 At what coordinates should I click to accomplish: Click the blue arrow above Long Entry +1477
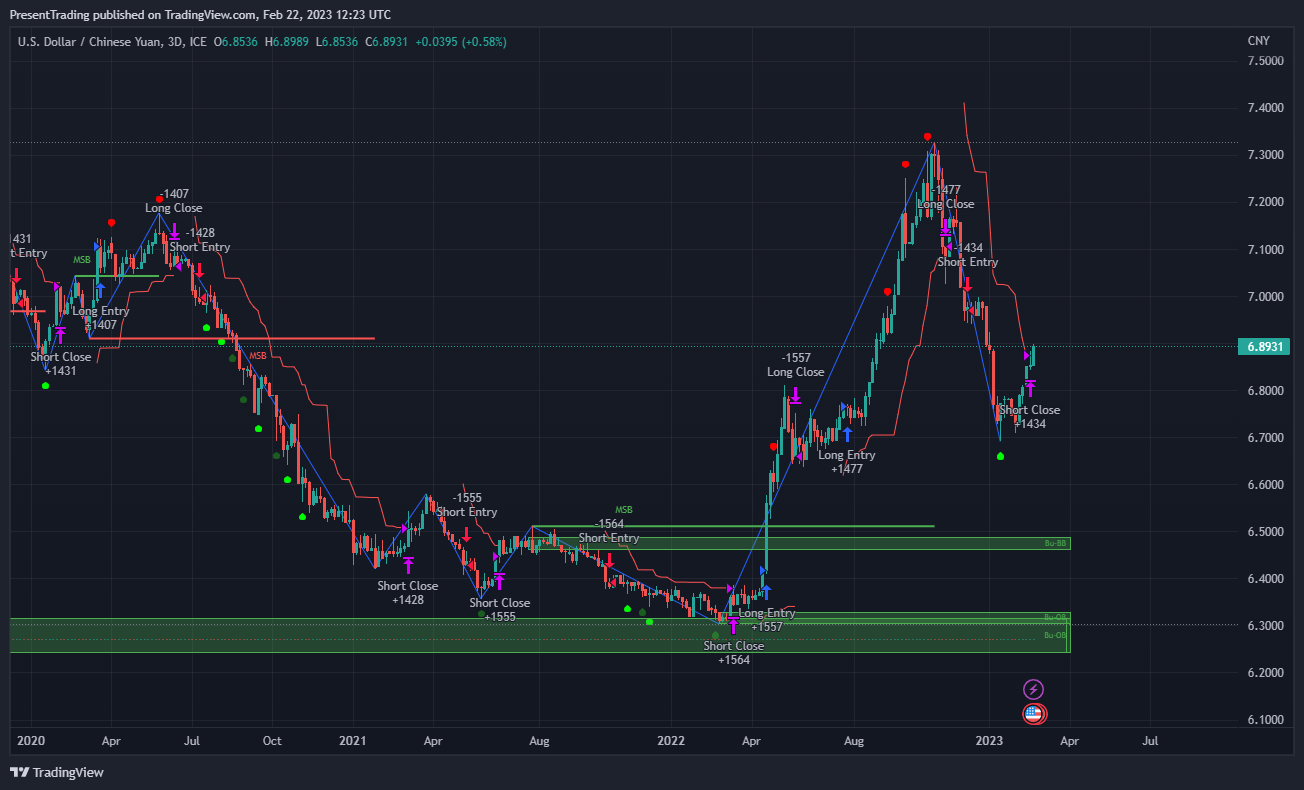point(847,434)
